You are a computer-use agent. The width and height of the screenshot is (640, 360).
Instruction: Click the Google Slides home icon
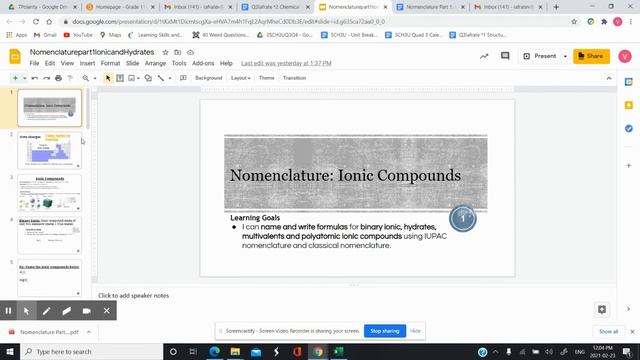click(x=15, y=56)
